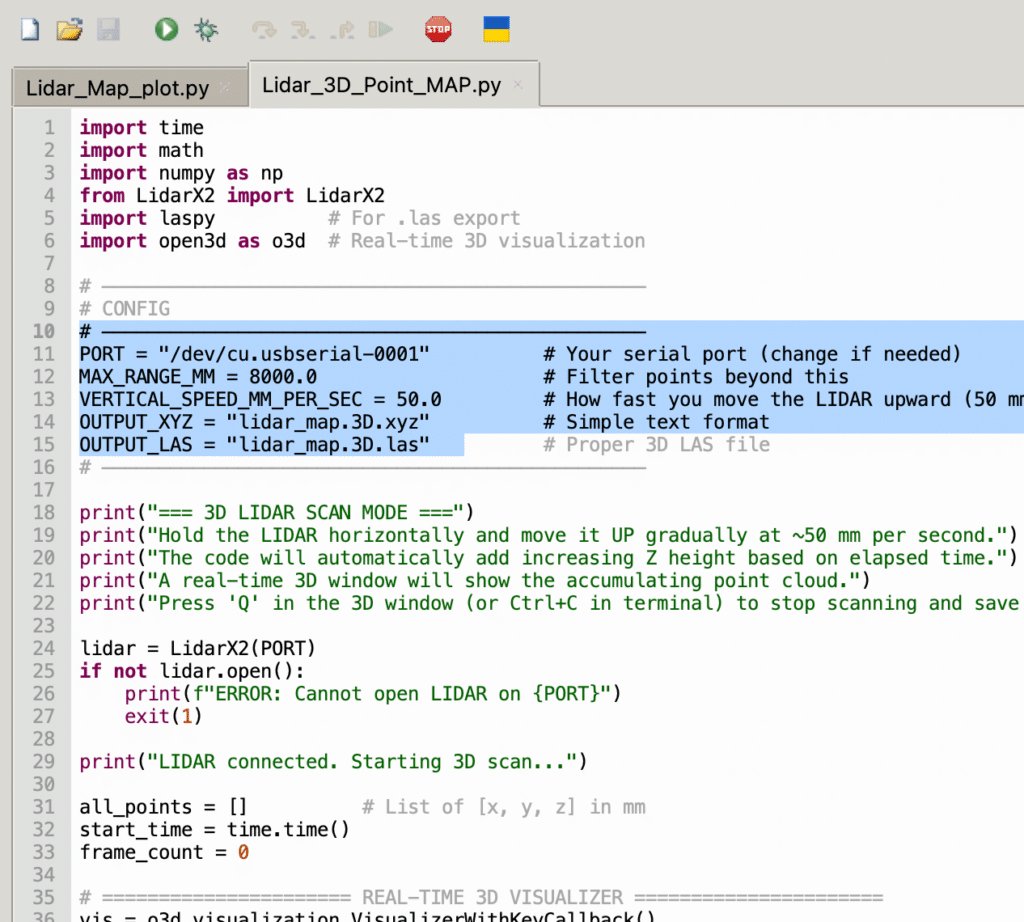Click the VERTICAL_SPEED_MM_PER_SEC variable name
This screenshot has height=922, width=1024.
221,399
